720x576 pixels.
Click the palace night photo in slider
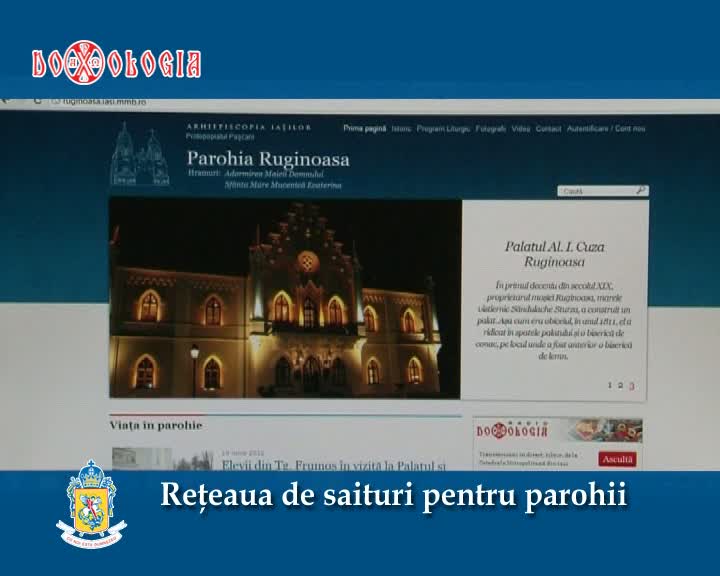pos(285,298)
